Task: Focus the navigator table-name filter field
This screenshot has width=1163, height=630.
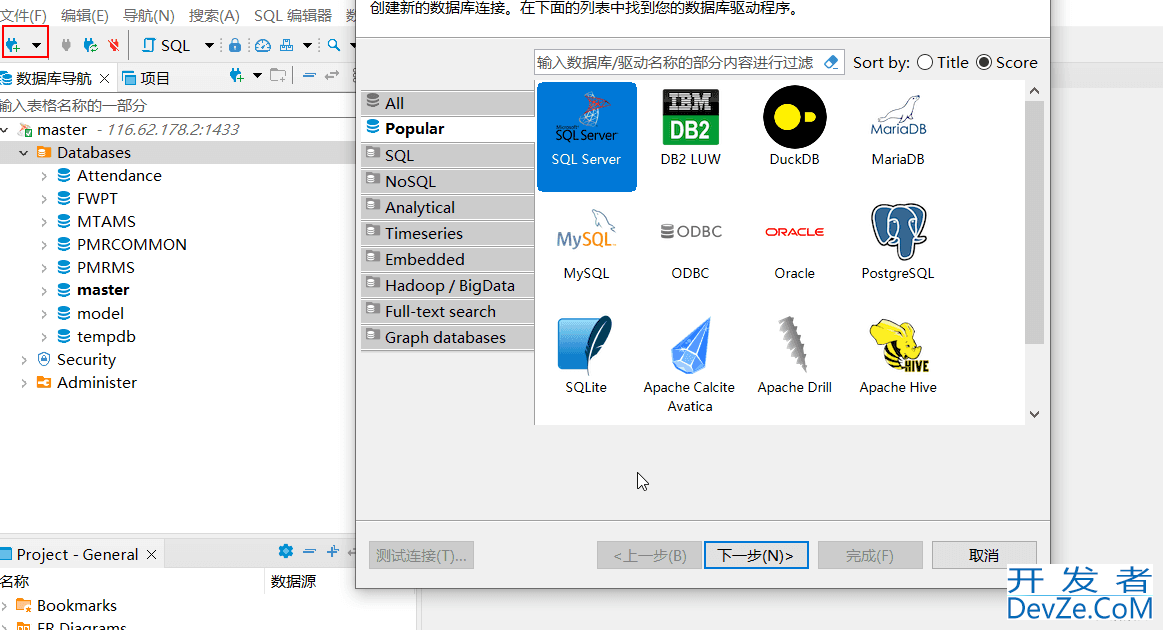Action: [x=177, y=105]
